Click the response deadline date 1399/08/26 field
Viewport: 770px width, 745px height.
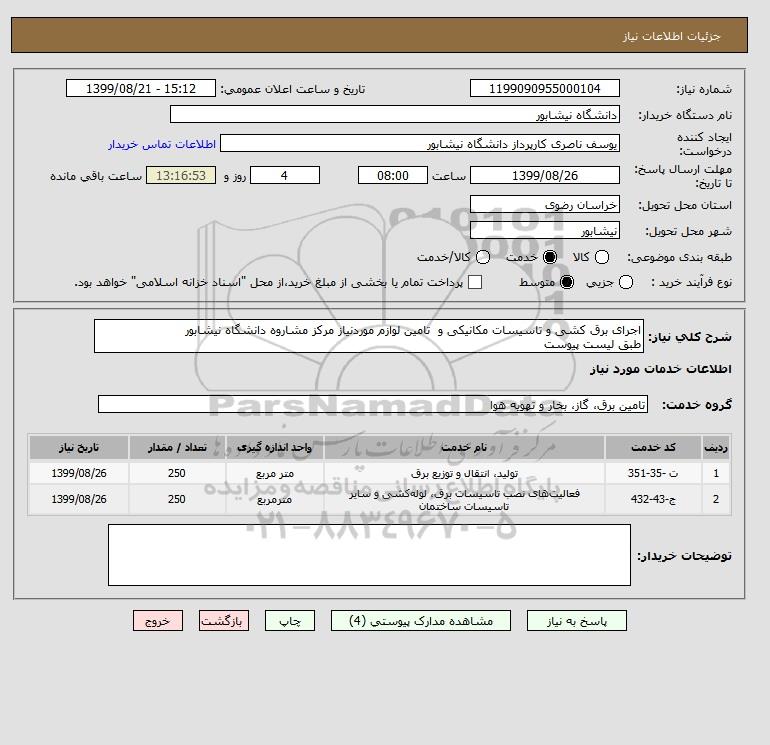tap(545, 175)
